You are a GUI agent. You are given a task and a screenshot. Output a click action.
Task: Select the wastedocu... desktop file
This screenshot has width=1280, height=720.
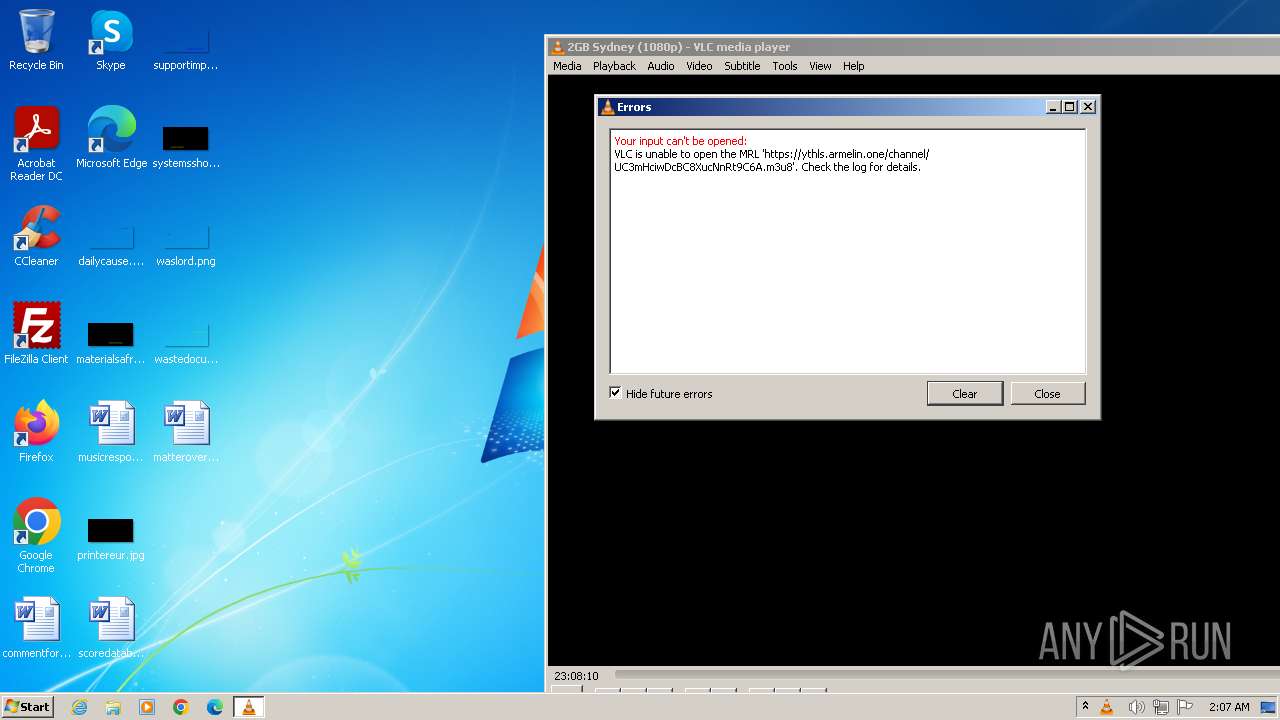186,344
